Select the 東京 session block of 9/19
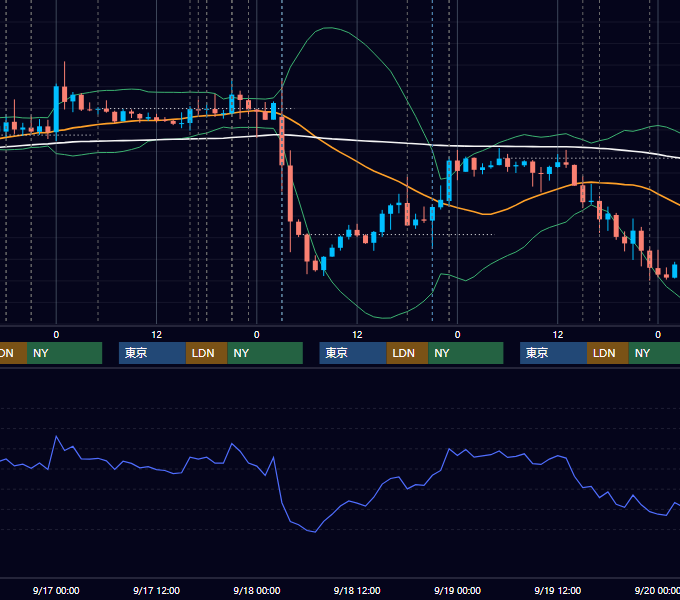Image resolution: width=680 pixels, height=600 pixels. pyautogui.click(x=553, y=353)
